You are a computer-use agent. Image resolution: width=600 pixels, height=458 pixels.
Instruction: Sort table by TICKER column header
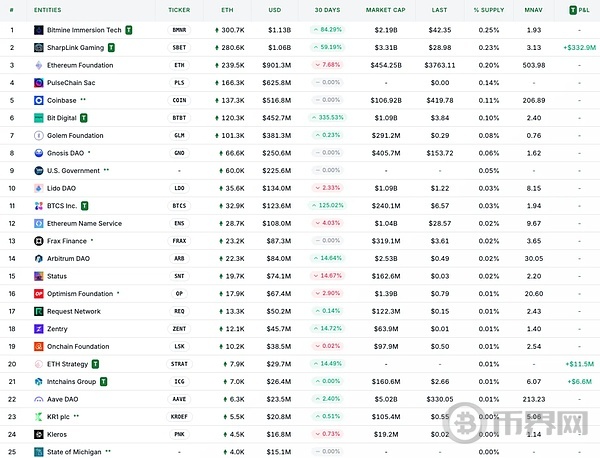coord(179,10)
